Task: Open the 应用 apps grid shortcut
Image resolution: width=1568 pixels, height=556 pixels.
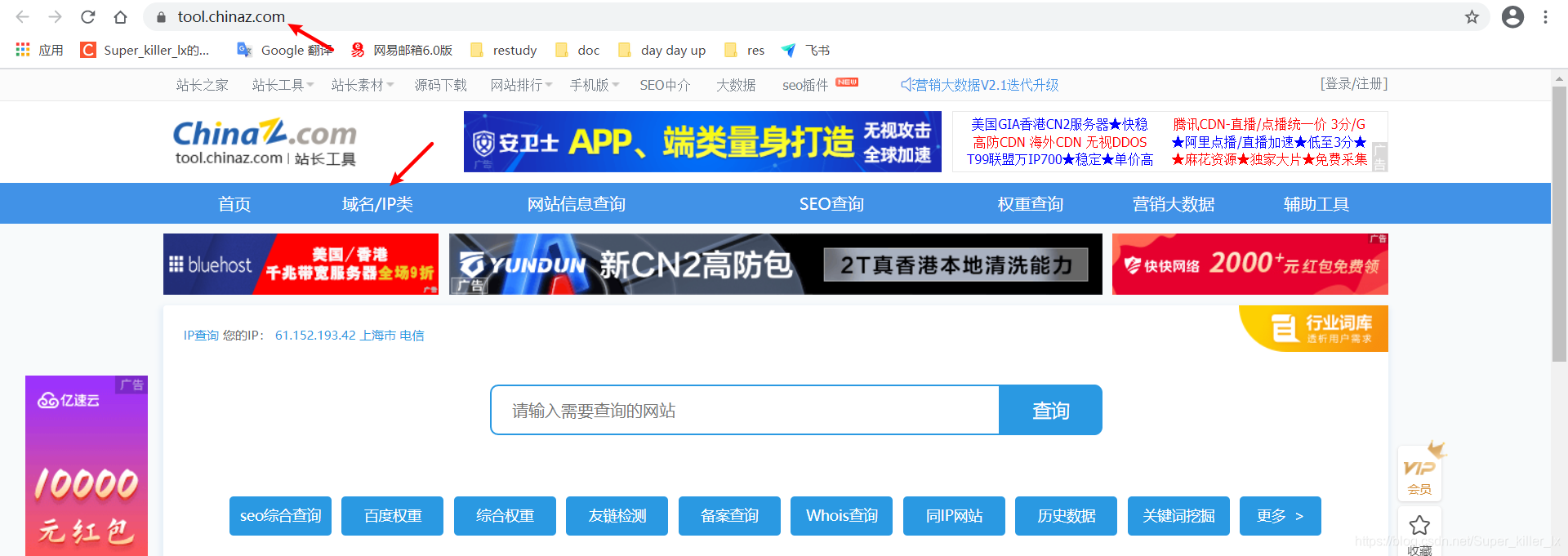Action: point(39,50)
